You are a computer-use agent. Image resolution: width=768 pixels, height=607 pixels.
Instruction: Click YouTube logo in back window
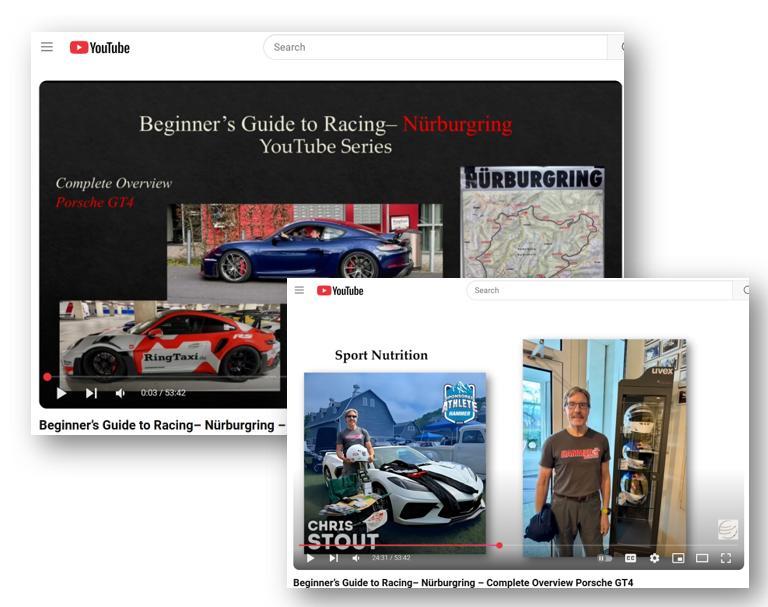pyautogui.click(x=100, y=48)
